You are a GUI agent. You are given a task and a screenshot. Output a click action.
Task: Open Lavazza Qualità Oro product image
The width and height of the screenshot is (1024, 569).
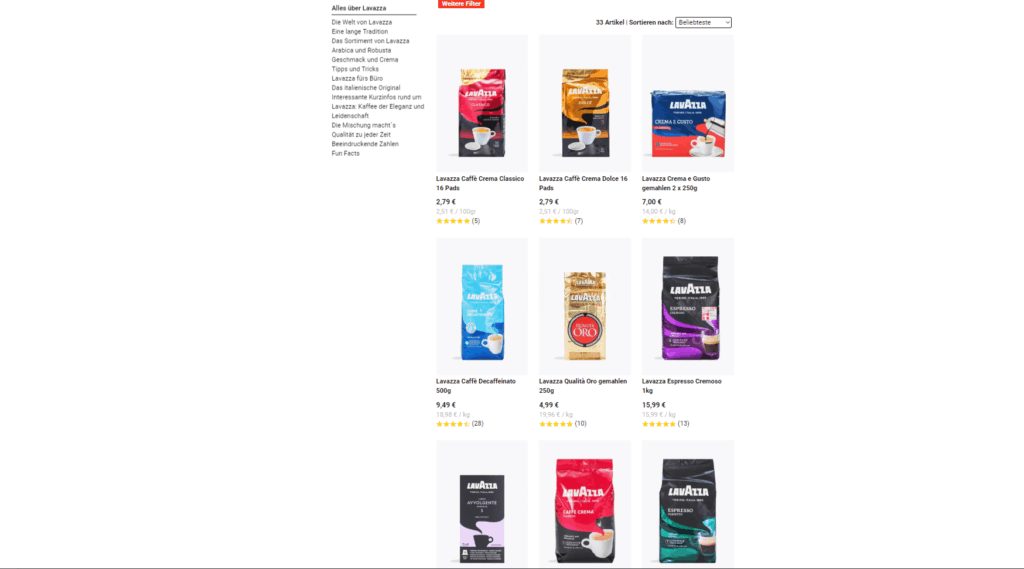[584, 306]
